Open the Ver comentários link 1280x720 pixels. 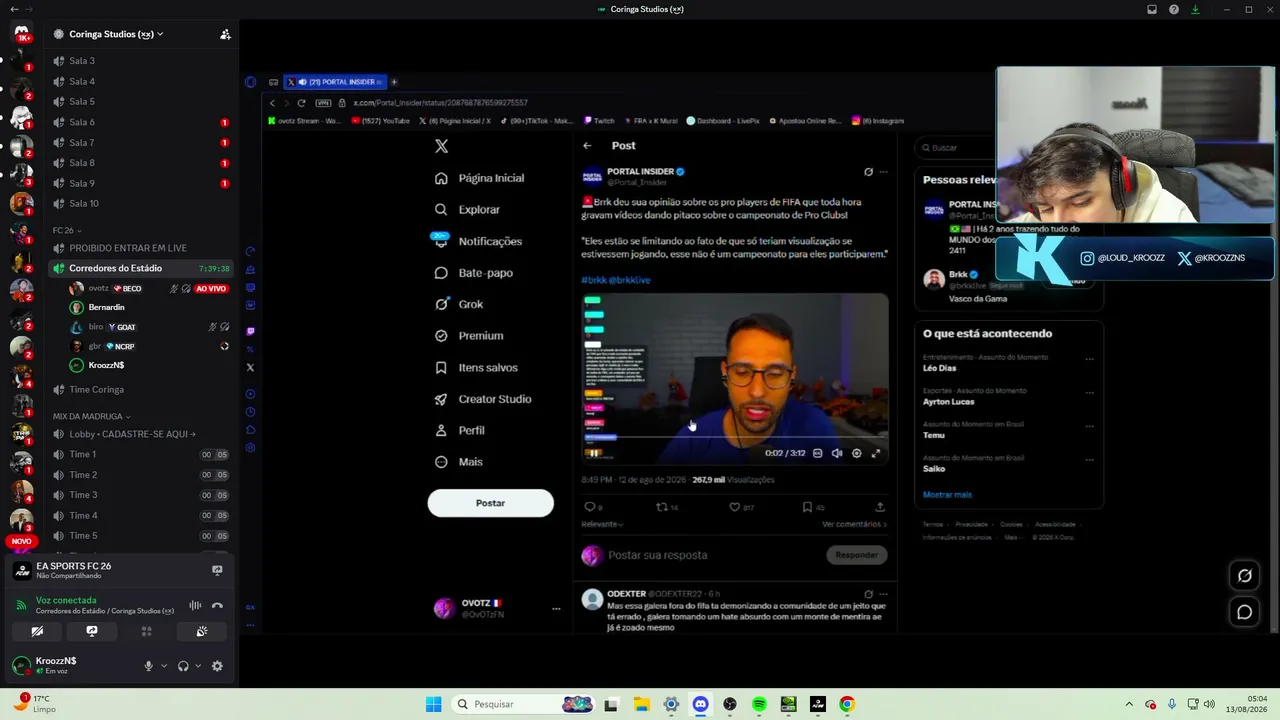(x=854, y=524)
